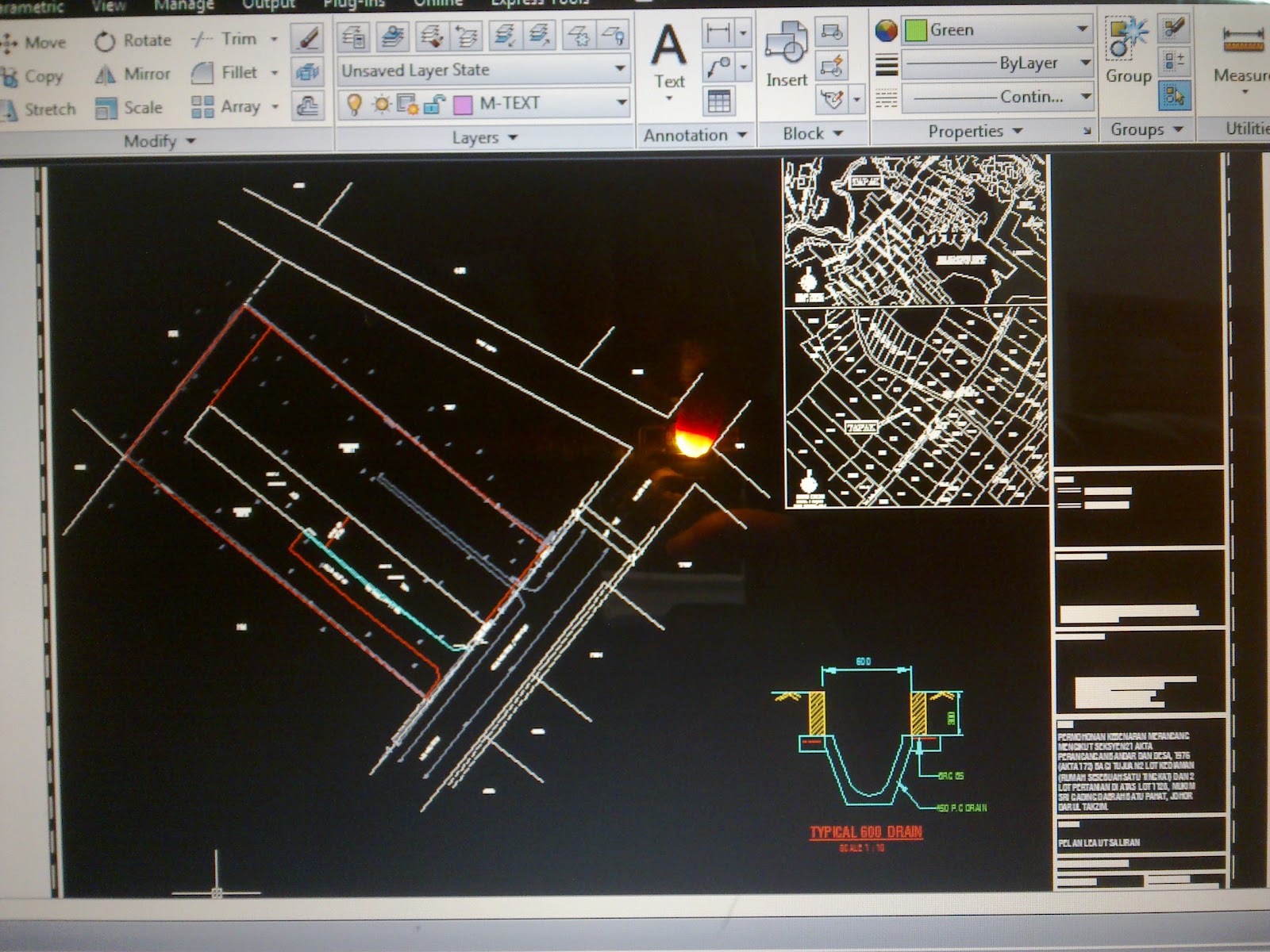The image size is (1270, 952).
Task: Expand the Trim dropdown arrow
Action: click(x=275, y=39)
